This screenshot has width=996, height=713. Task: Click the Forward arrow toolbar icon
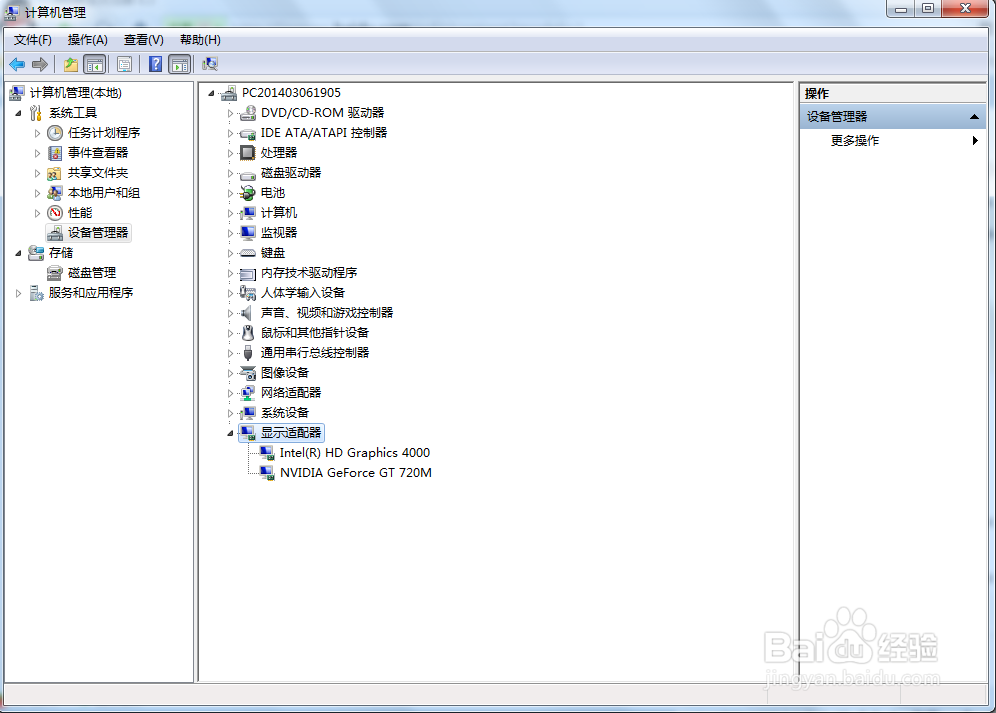tap(40, 64)
